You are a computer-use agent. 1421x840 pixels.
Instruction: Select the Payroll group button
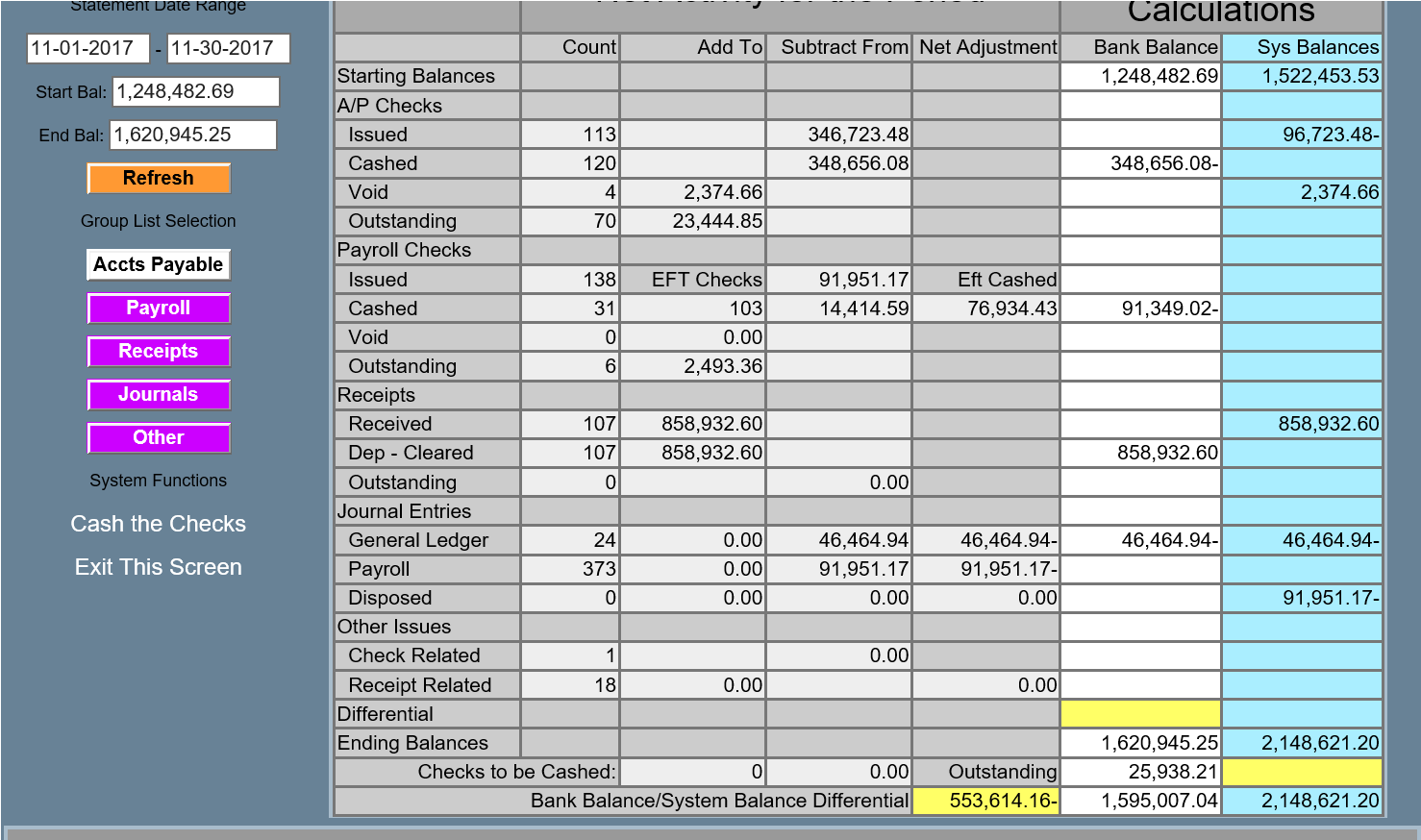159,309
